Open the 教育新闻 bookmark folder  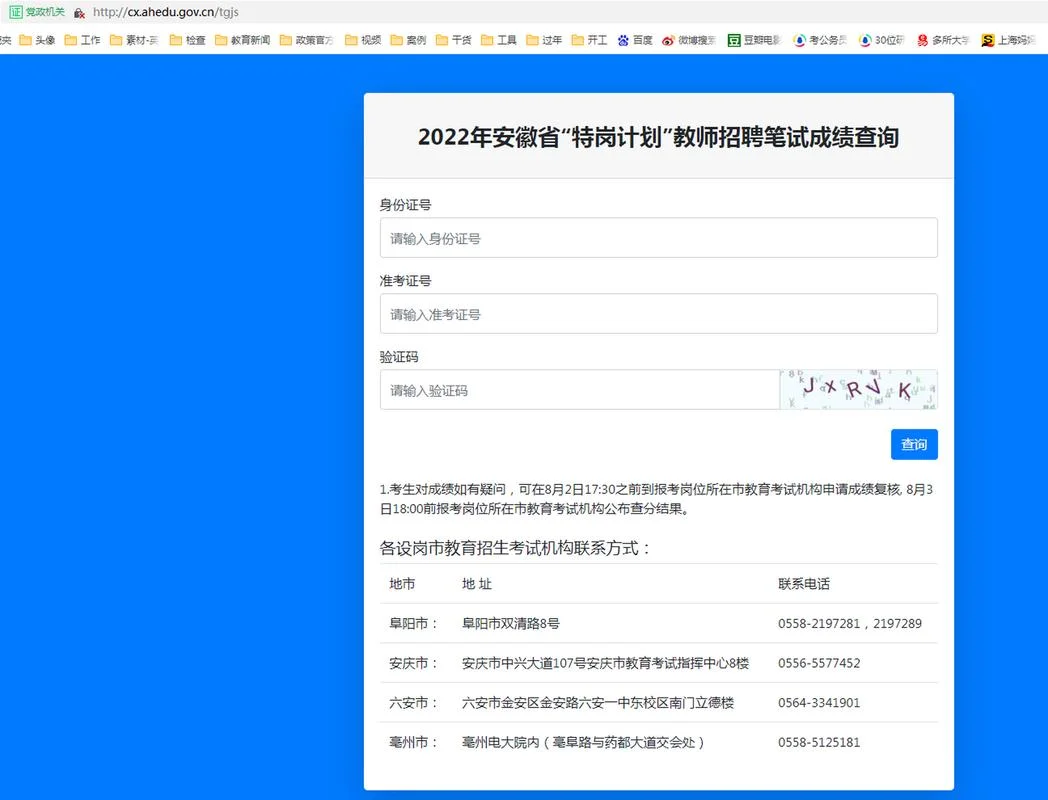pos(243,40)
